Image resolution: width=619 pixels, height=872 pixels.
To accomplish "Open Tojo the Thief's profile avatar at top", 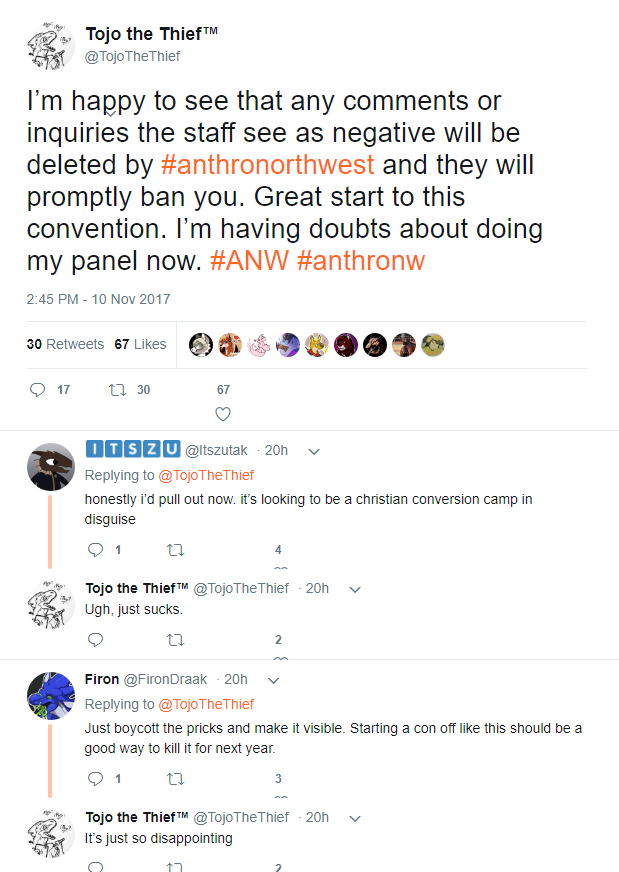I will [x=50, y=47].
